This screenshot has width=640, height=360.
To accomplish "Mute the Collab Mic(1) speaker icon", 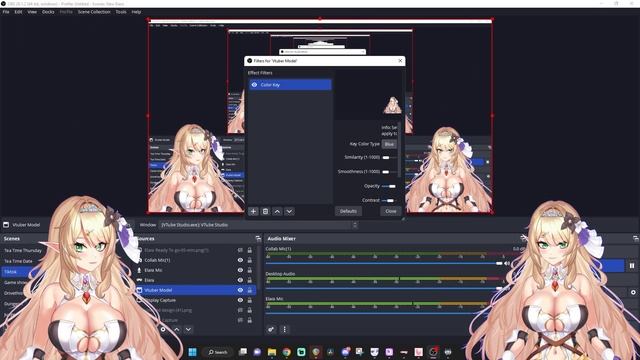I will pos(507,264).
